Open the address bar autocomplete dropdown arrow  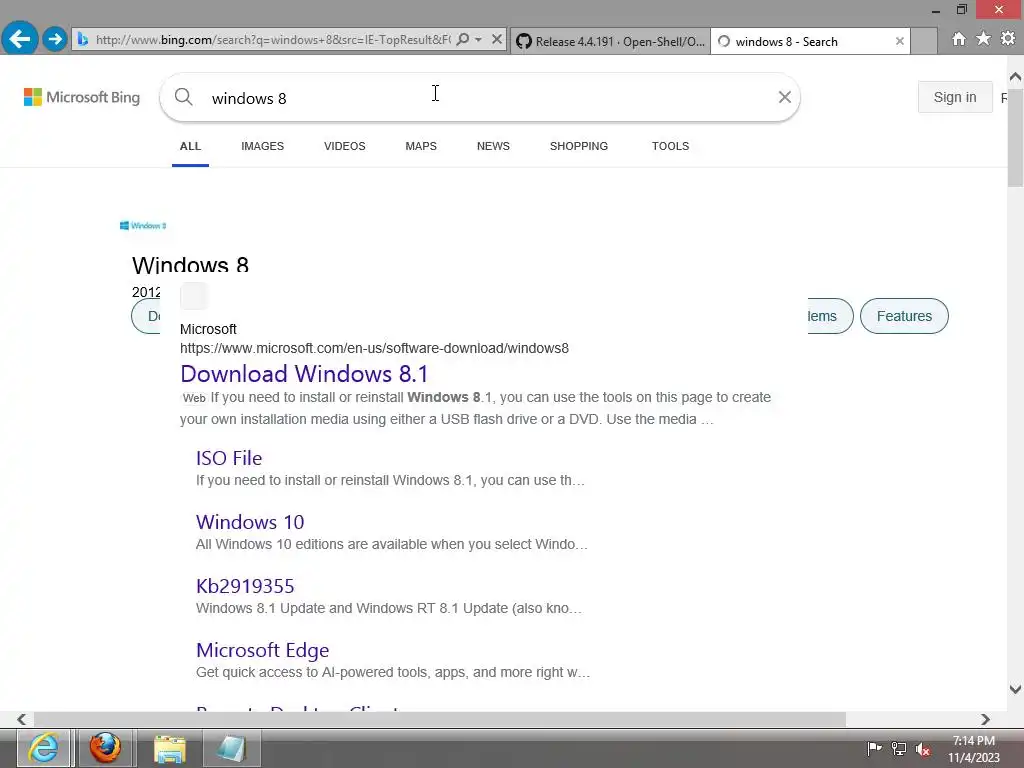(x=478, y=39)
